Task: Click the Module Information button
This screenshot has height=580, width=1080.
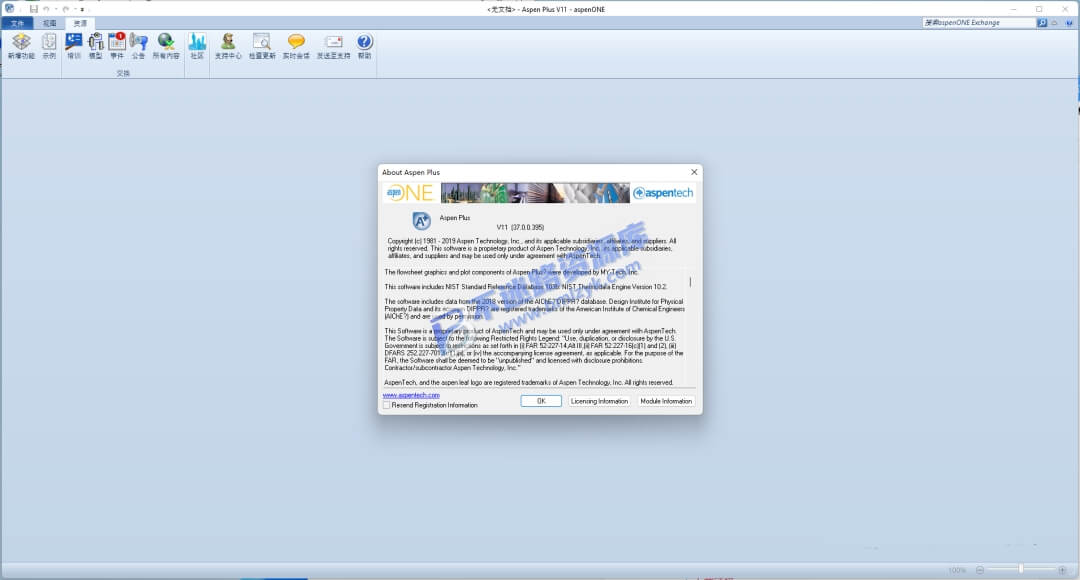Action: click(666, 401)
